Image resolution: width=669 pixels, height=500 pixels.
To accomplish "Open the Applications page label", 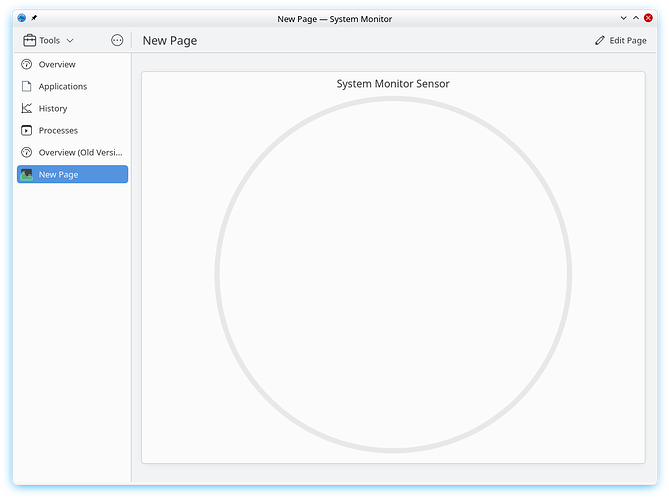I will coord(63,87).
